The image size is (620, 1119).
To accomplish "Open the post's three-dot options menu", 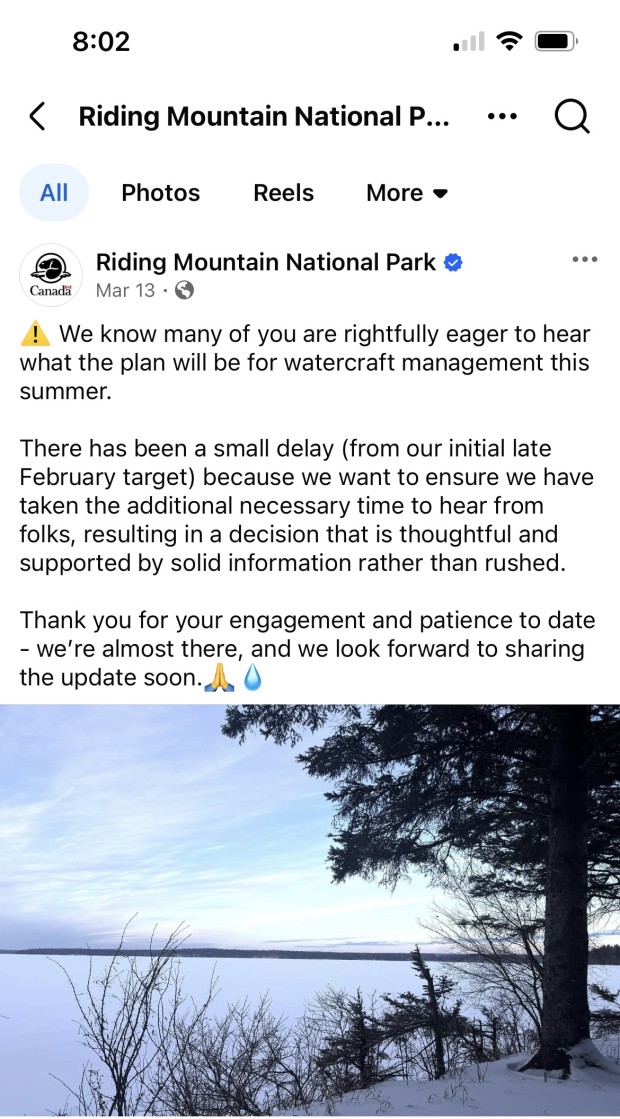I will tap(584, 260).
